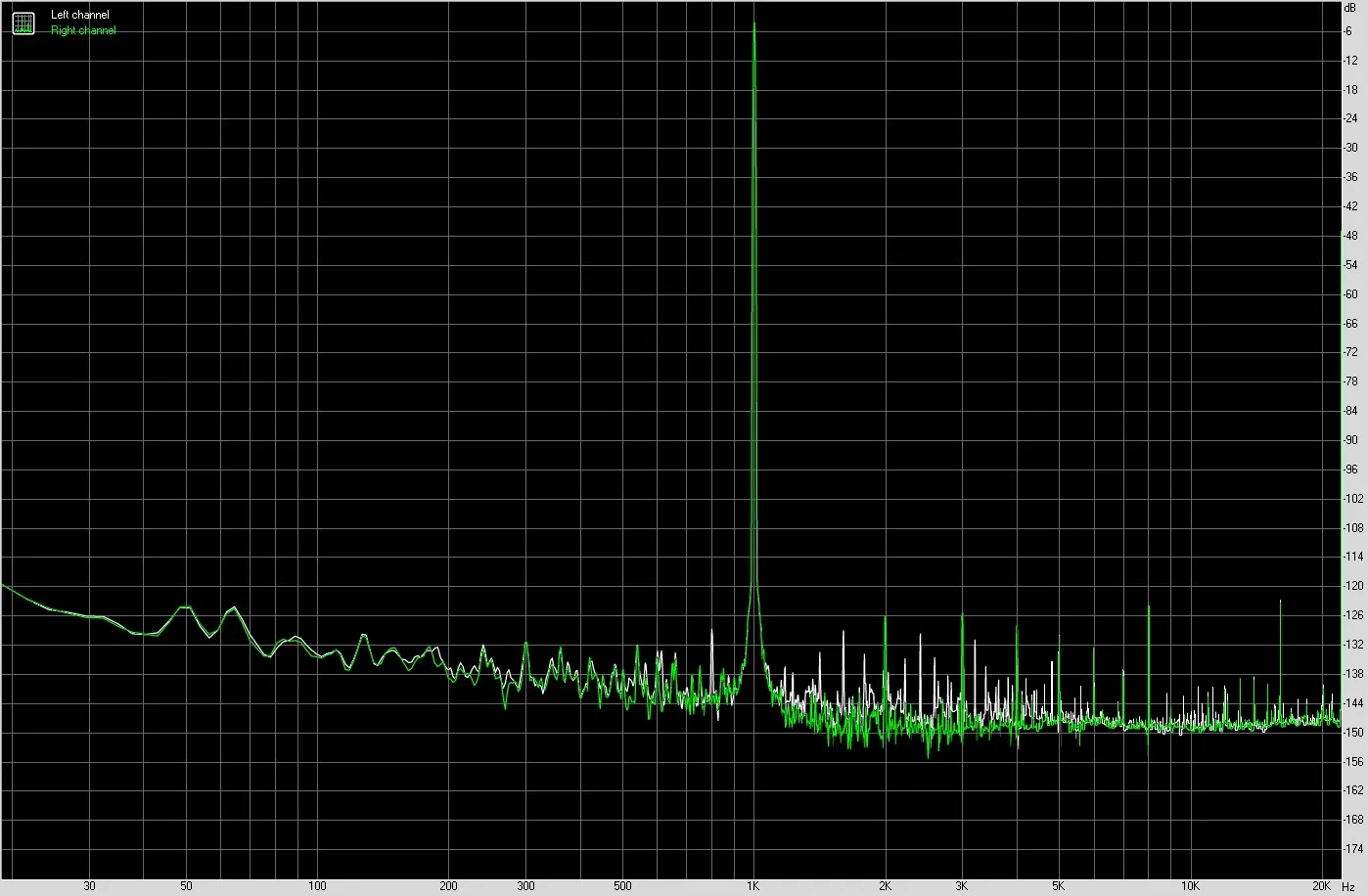Click the -174 dB axis value
This screenshot has width=1368, height=896.
click(1353, 849)
